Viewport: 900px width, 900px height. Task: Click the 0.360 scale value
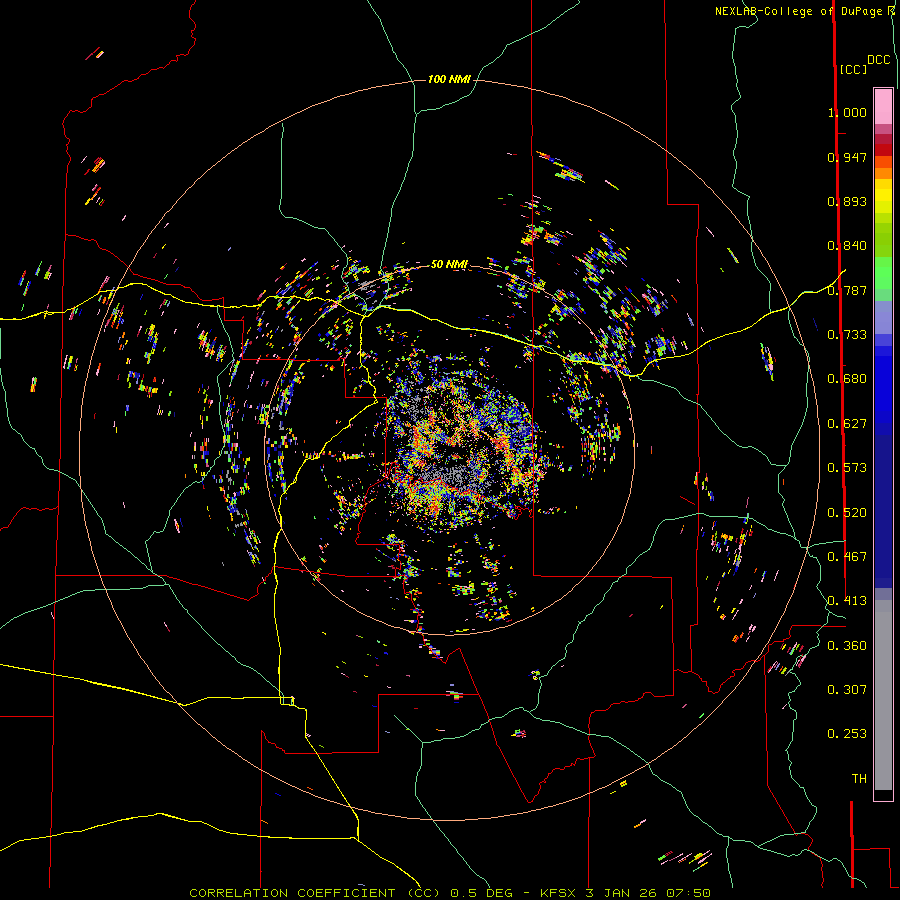pyautogui.click(x=847, y=646)
